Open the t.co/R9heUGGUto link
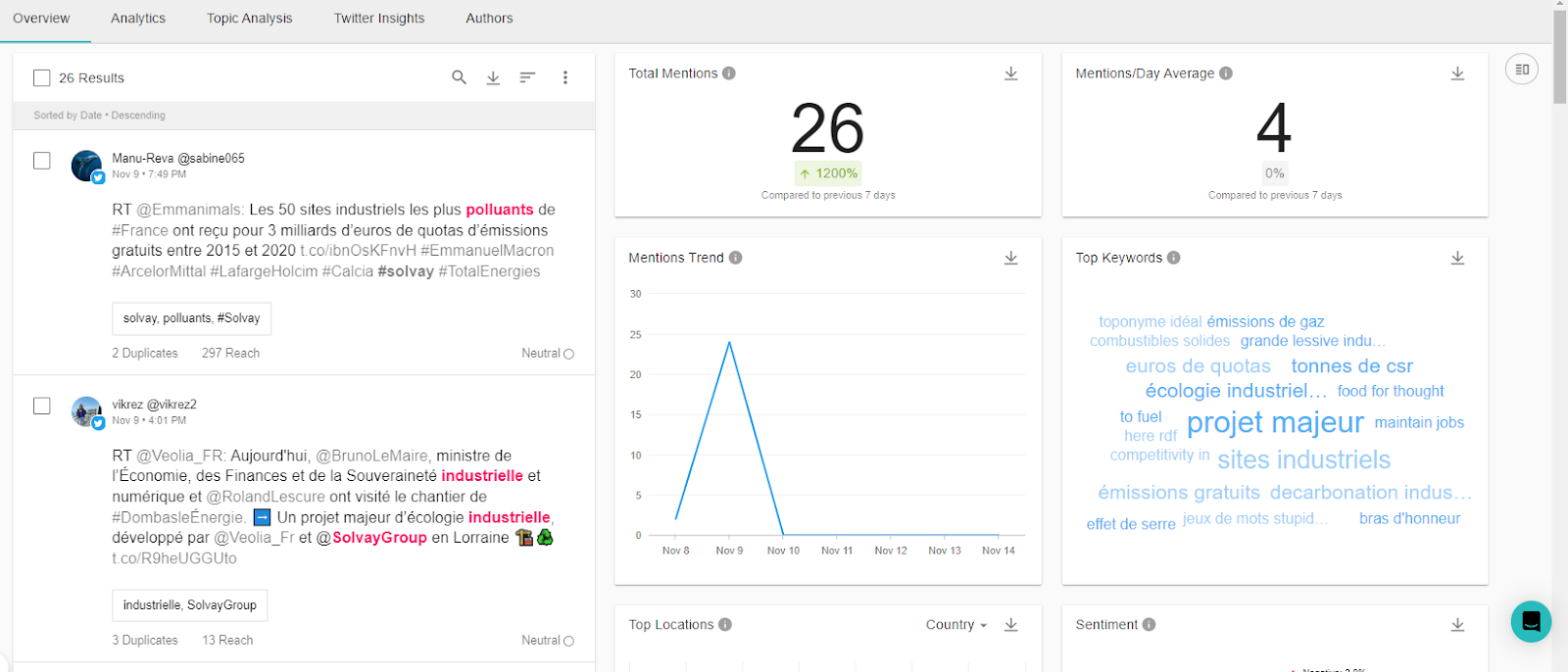The width and height of the screenshot is (1568, 672). [x=174, y=558]
